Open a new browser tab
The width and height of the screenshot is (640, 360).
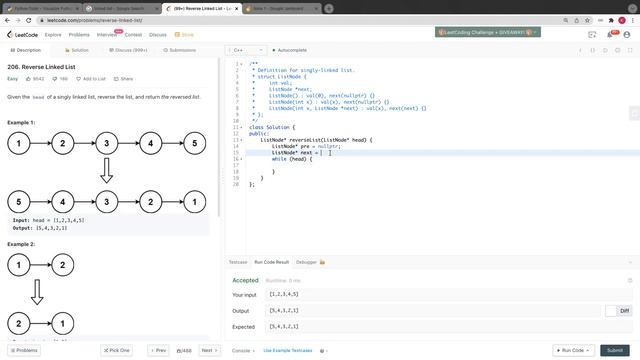pyautogui.click(x=329, y=8)
